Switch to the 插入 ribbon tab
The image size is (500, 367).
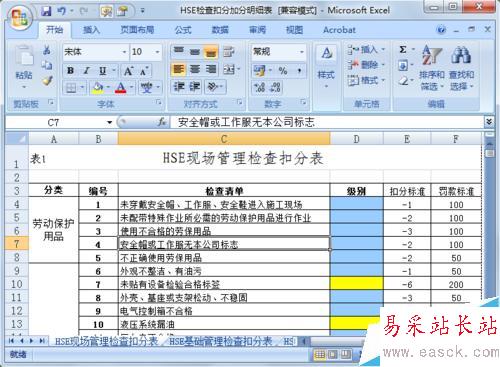(91, 30)
